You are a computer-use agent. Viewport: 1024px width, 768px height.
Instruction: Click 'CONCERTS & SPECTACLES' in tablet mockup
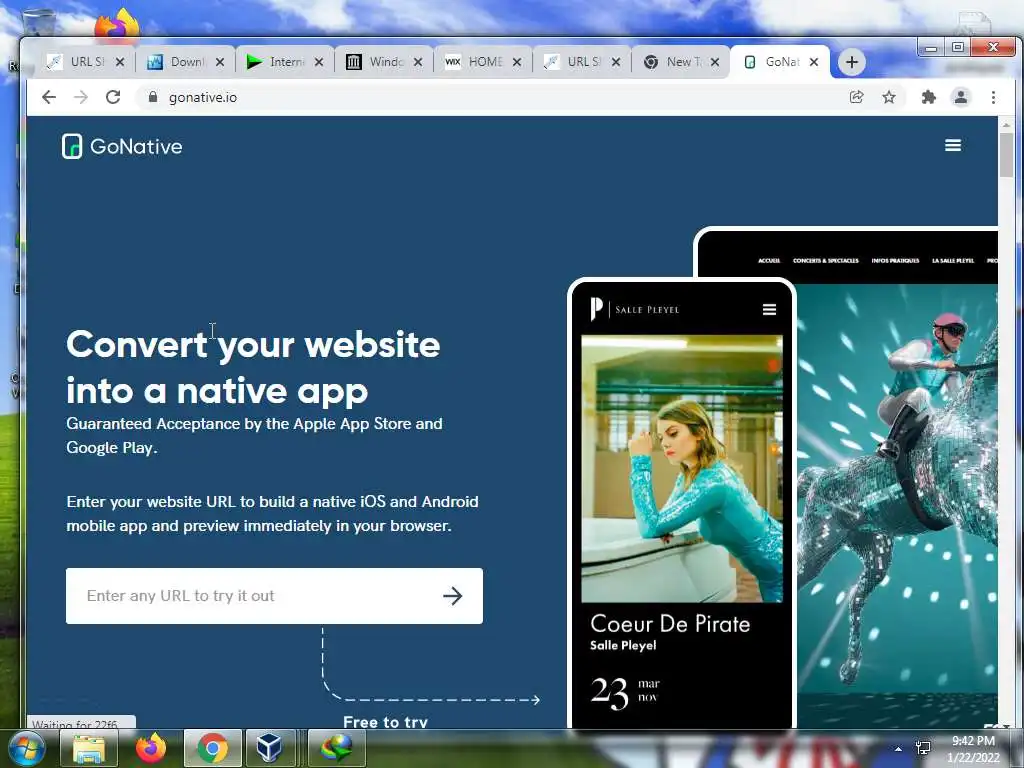point(825,261)
